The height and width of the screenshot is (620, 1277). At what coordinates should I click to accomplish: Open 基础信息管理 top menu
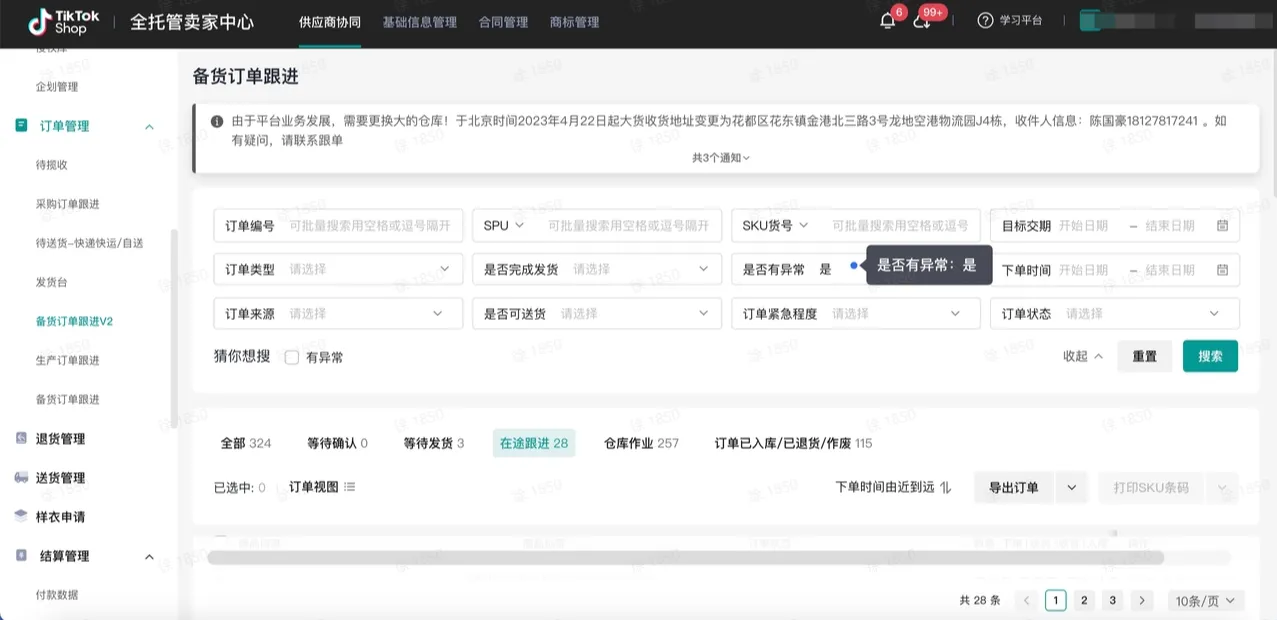click(419, 22)
